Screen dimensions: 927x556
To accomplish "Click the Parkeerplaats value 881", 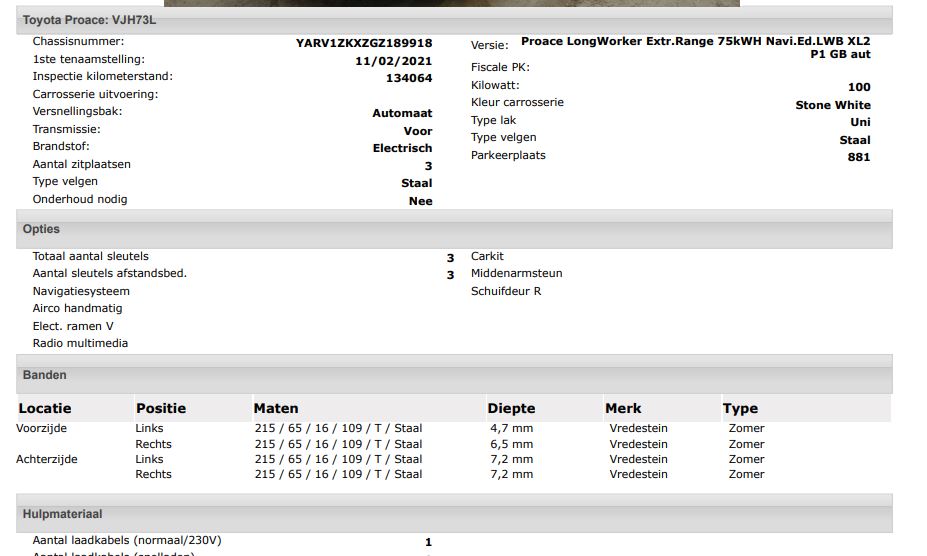I will click(x=858, y=157).
